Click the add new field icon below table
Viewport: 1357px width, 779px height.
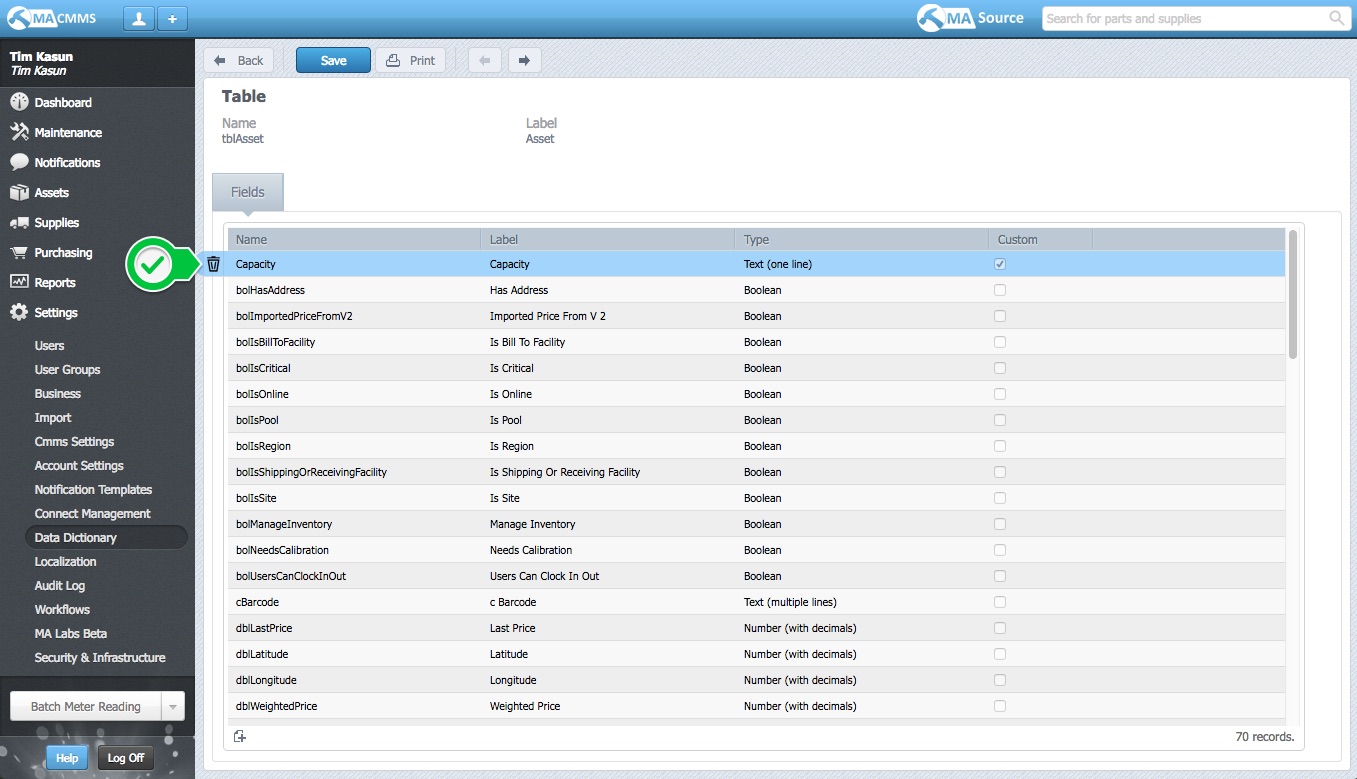tap(239, 736)
